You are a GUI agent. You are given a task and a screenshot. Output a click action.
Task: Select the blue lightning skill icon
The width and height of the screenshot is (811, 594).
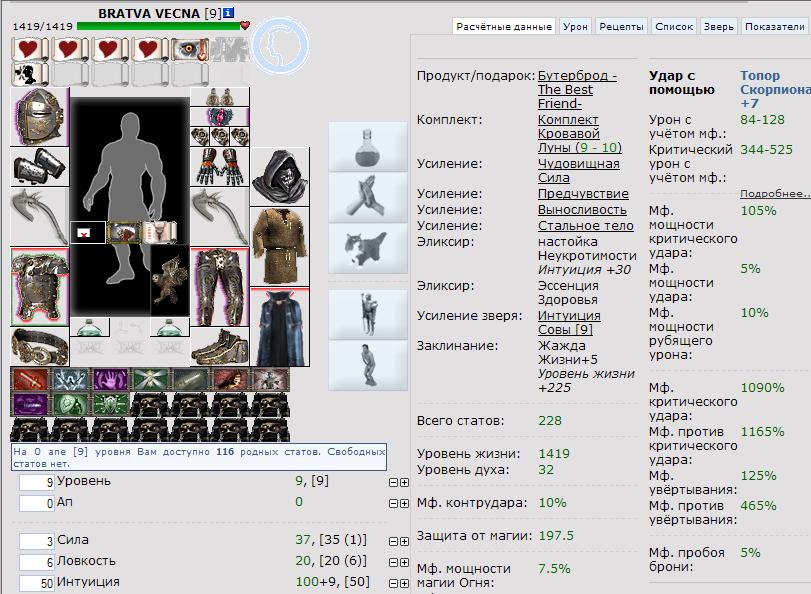coord(70,379)
